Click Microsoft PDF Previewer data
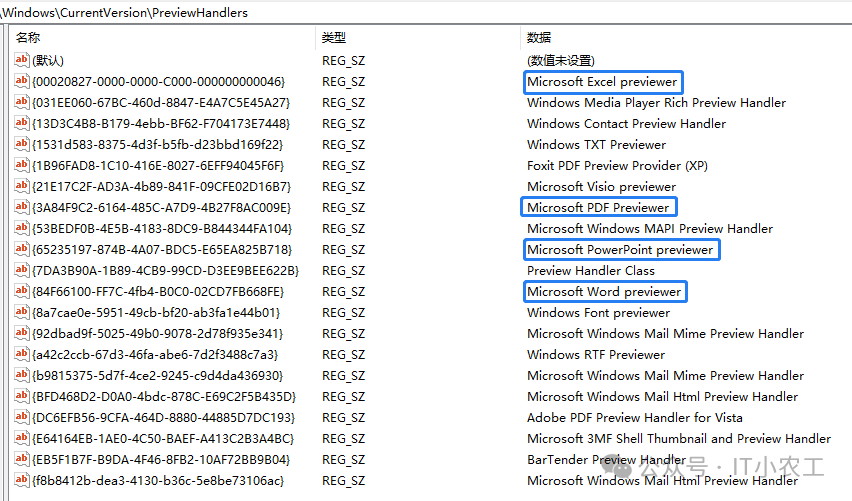Image resolution: width=852 pixels, height=501 pixels. [x=598, y=208]
